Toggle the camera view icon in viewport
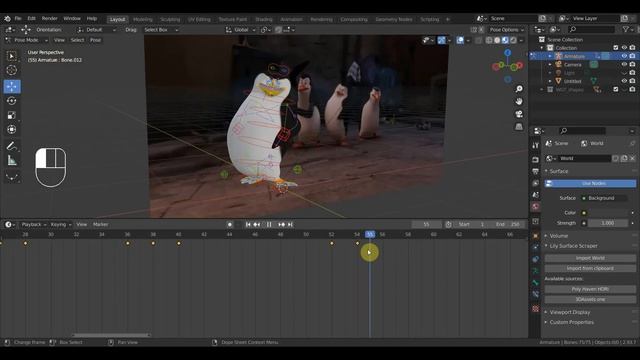The image size is (640, 360). point(519,114)
